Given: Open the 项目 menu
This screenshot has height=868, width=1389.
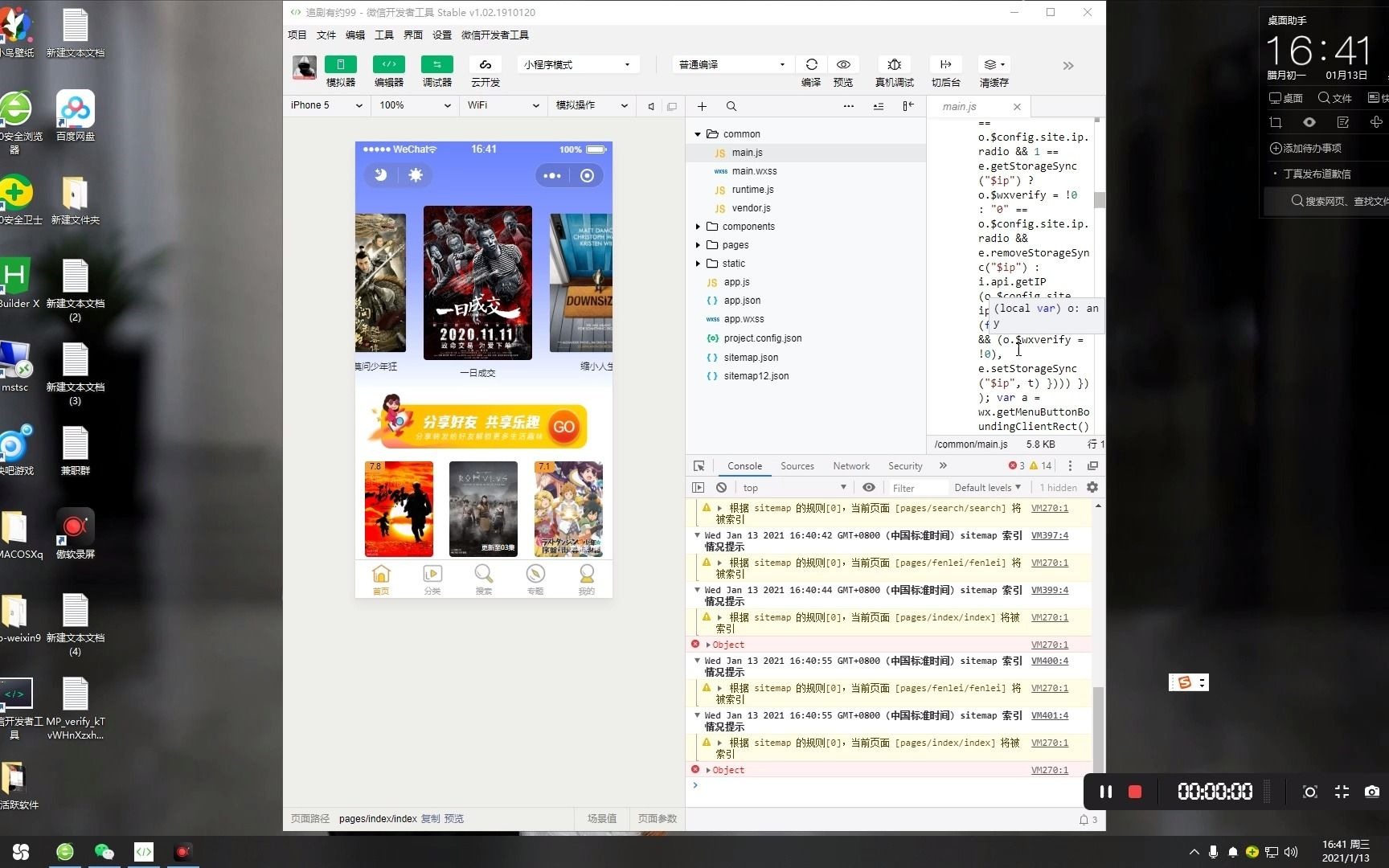Looking at the screenshot, I should click(297, 35).
